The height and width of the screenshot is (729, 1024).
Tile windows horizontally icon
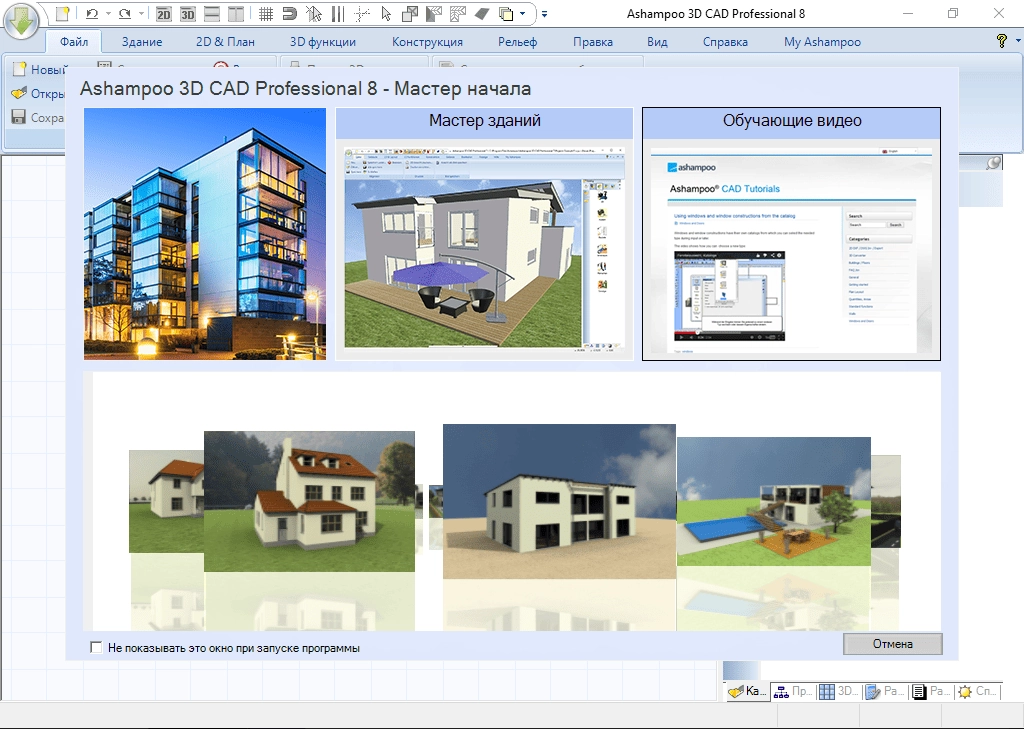tap(212, 13)
